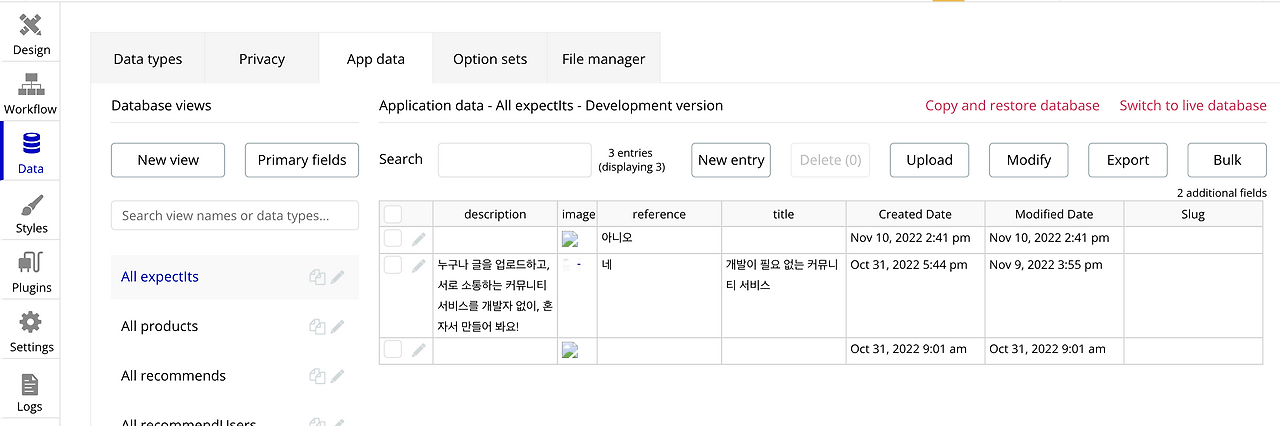
Task: Open the Option sets tab
Action: (x=490, y=59)
